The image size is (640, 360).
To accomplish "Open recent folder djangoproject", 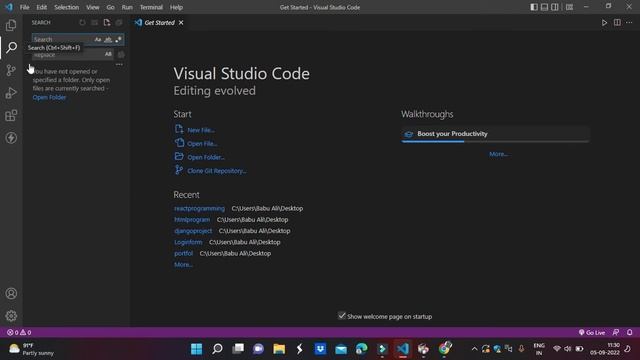I will click(x=193, y=231).
